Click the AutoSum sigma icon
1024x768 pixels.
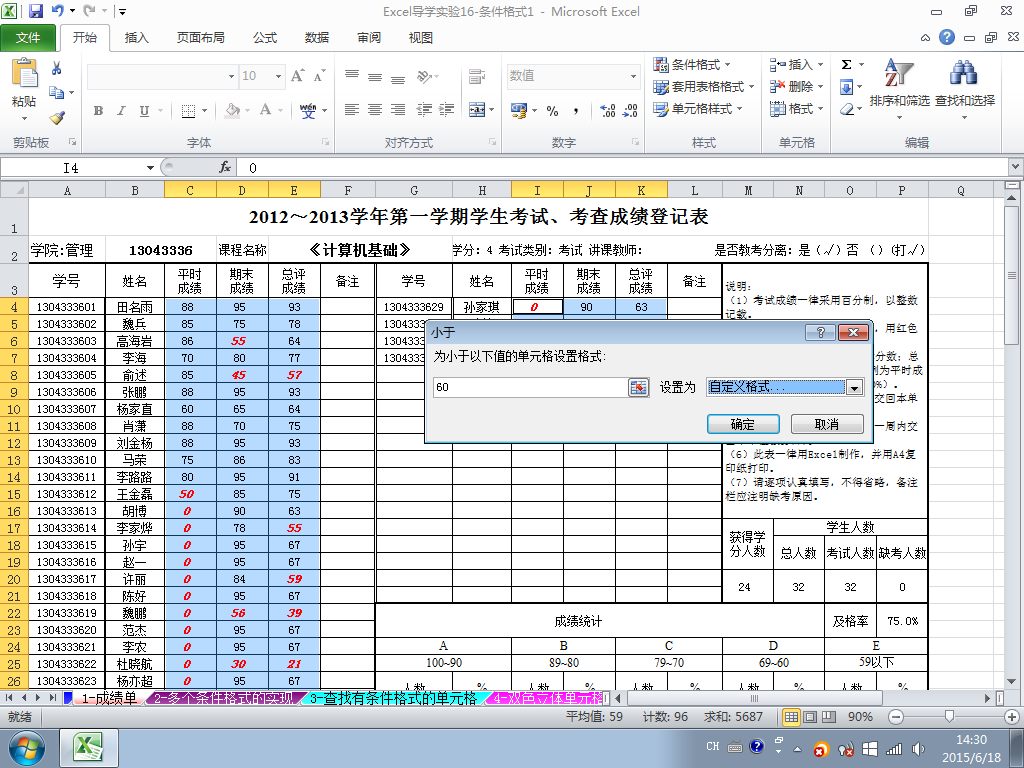[846, 65]
